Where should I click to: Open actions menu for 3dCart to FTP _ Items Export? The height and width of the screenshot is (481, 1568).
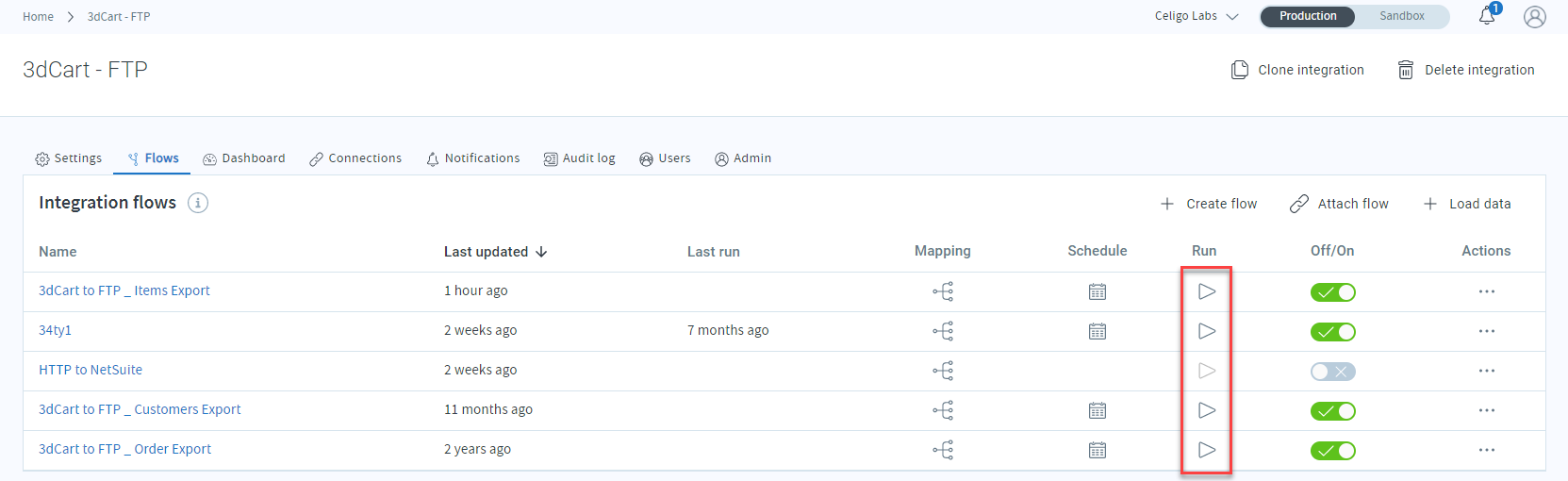(x=1487, y=291)
